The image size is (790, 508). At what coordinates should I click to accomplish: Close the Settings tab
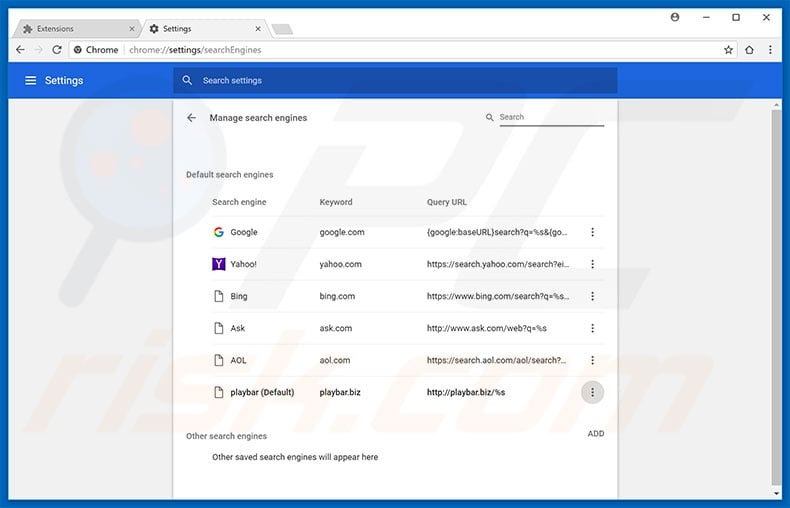(x=258, y=29)
